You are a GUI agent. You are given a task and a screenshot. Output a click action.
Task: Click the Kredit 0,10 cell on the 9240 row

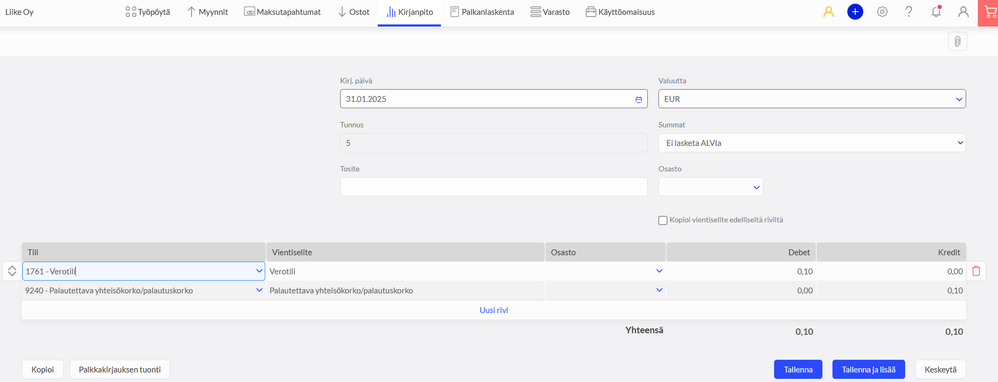891,290
